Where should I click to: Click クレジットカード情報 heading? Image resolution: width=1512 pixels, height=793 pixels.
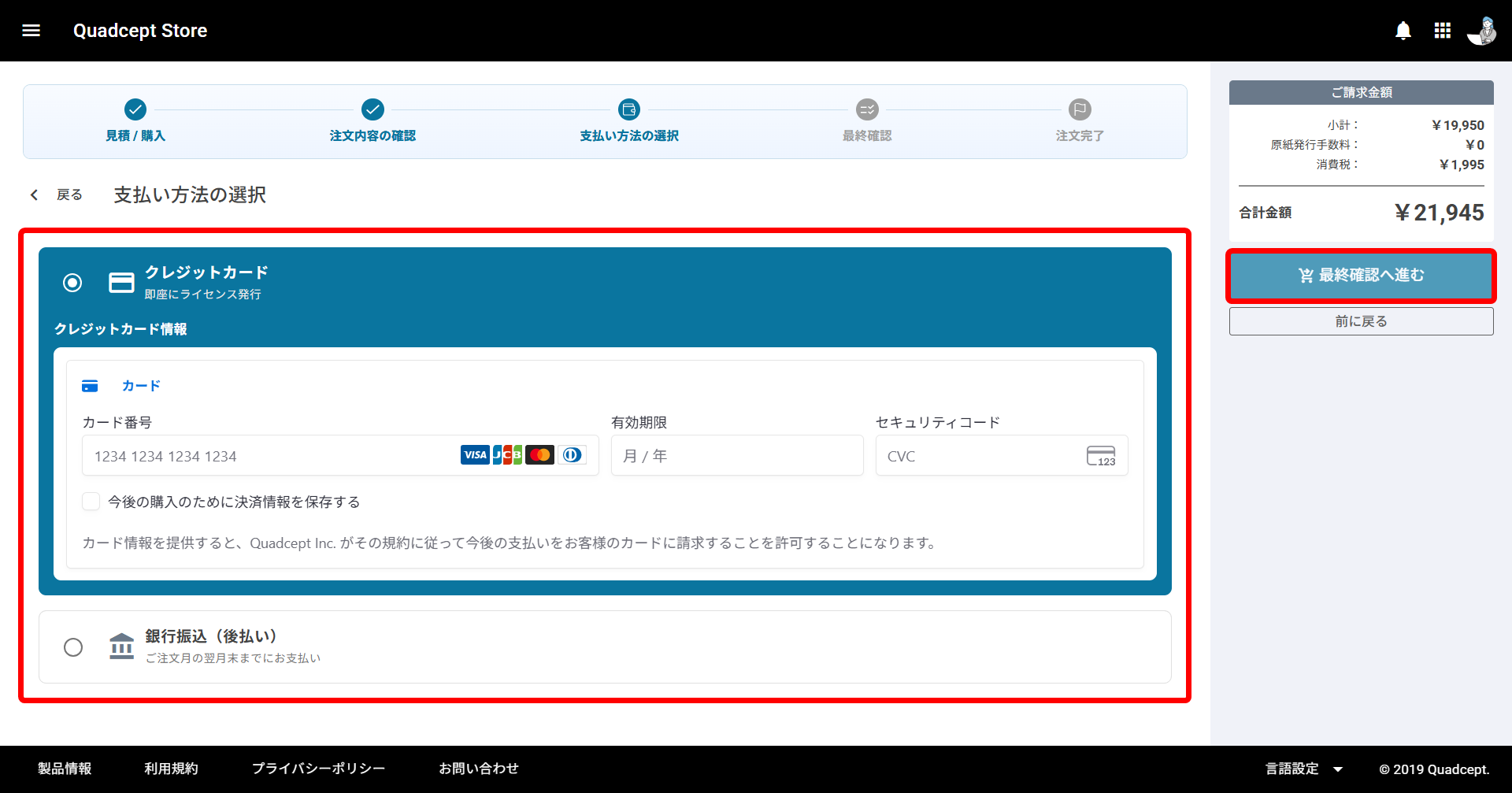click(x=120, y=329)
